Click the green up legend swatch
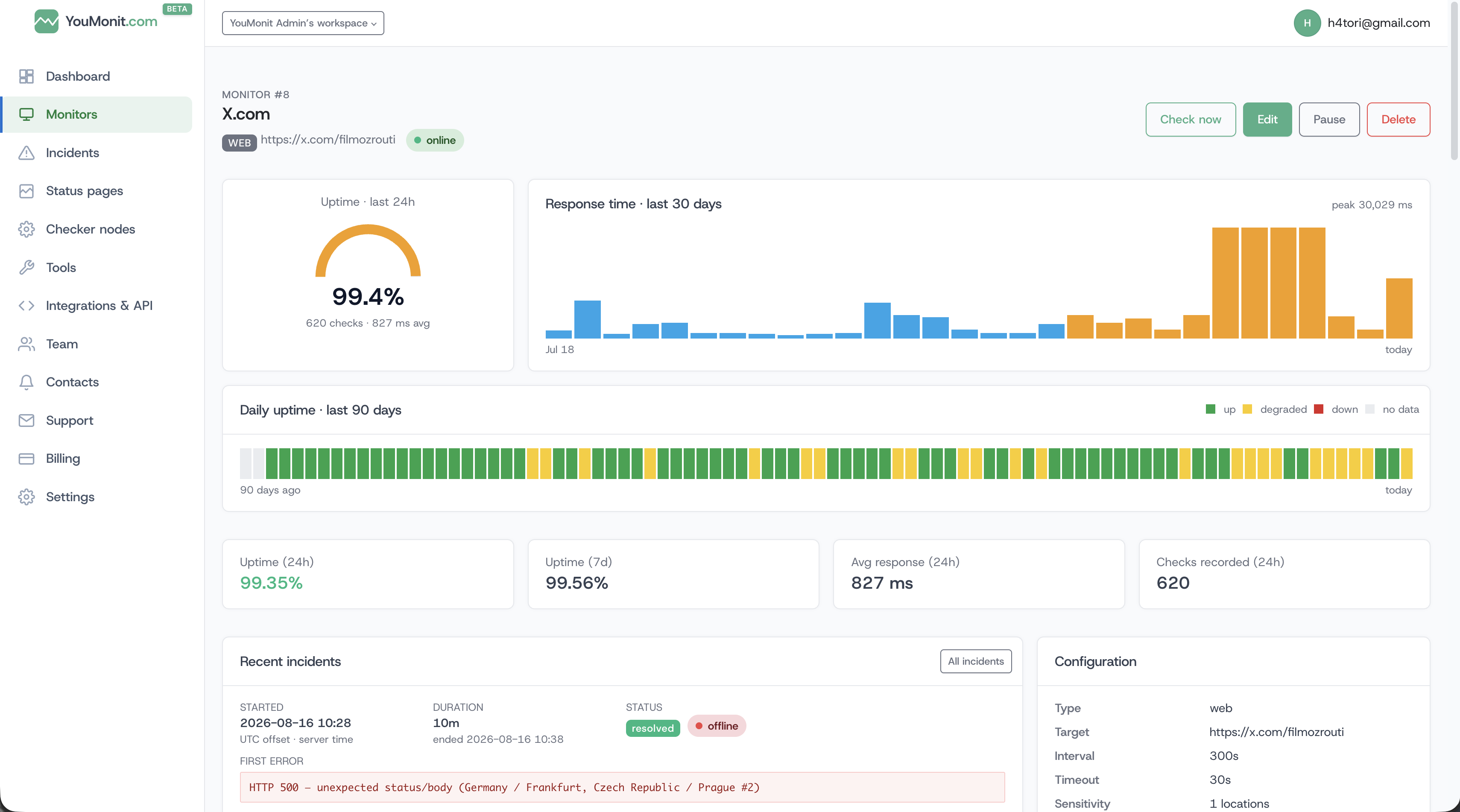The image size is (1460, 812). (1210, 409)
